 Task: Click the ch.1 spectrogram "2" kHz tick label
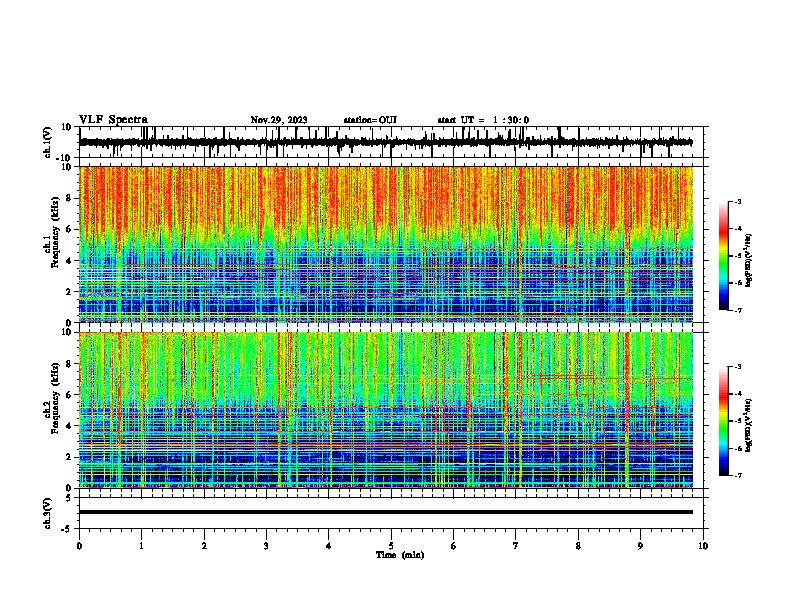(70, 291)
